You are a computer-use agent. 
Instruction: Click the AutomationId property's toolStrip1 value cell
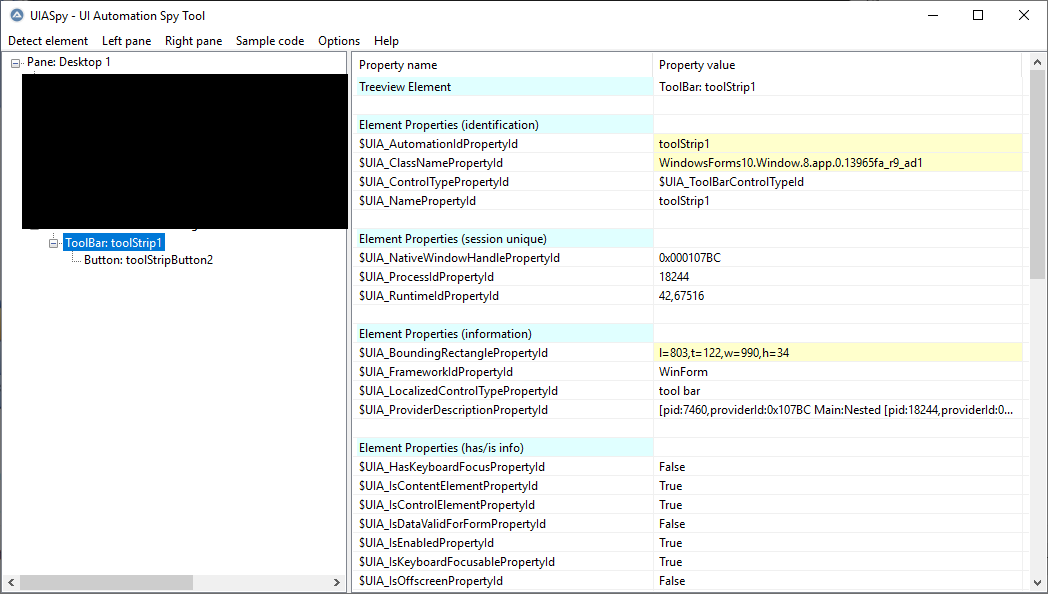(x=837, y=144)
